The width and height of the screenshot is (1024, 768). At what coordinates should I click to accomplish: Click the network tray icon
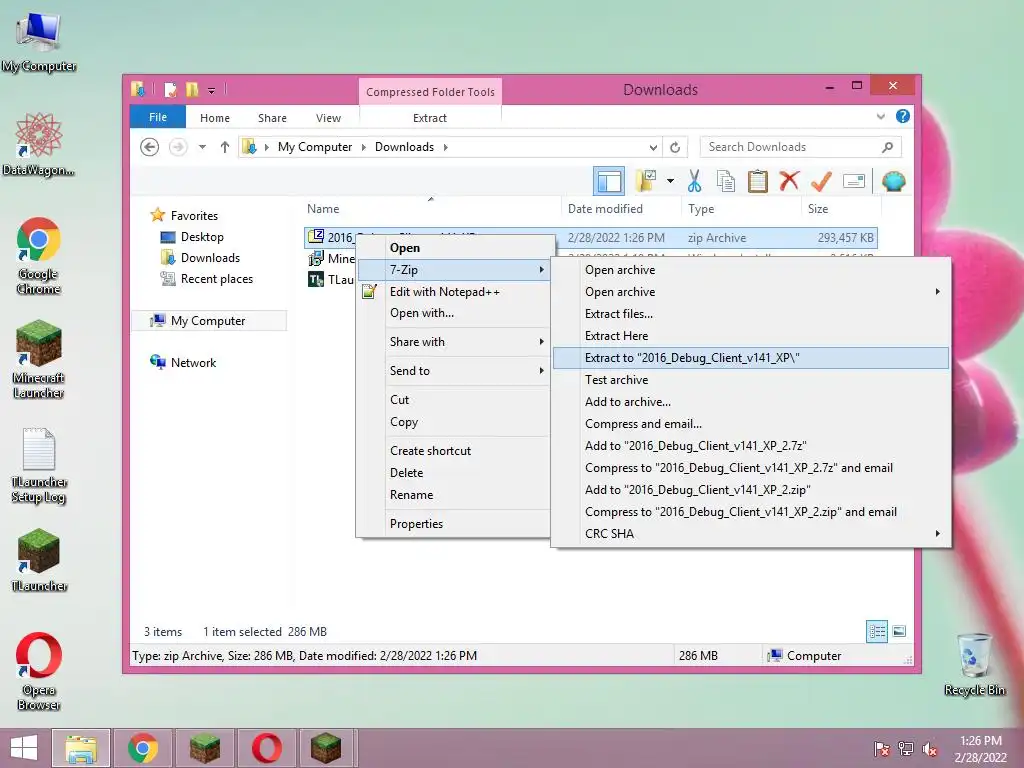coord(906,749)
